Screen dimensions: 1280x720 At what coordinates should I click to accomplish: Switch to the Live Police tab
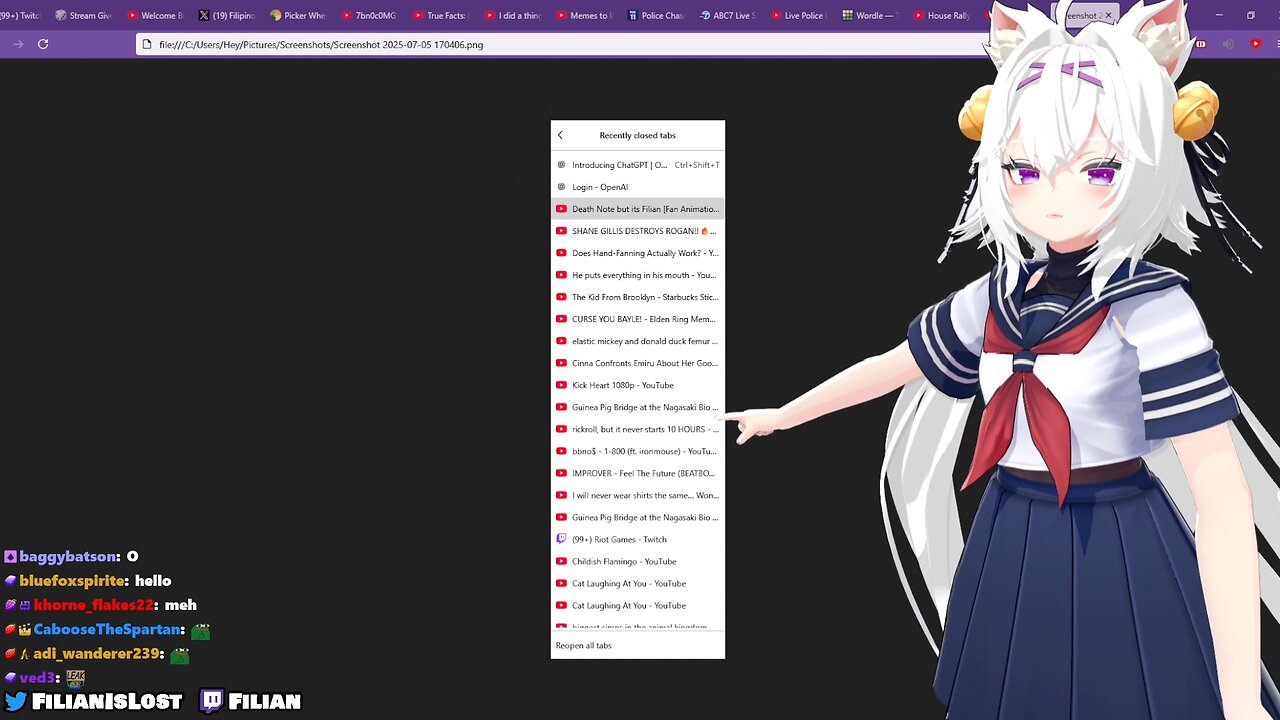point(798,15)
